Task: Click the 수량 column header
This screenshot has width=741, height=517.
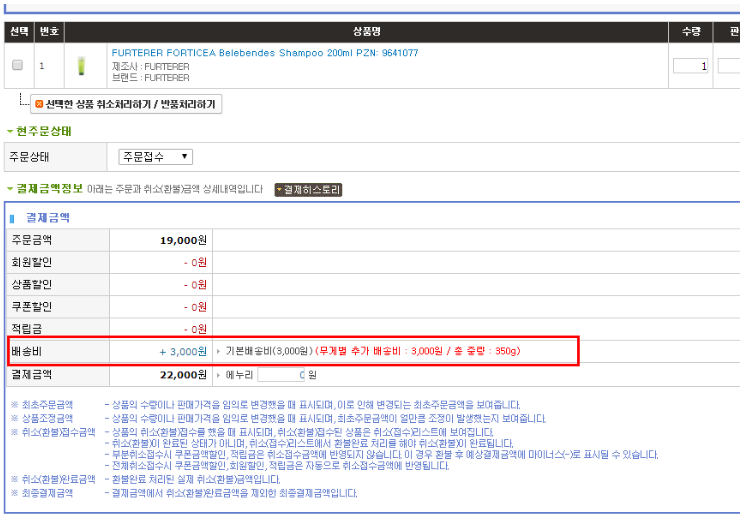Action: [690, 32]
